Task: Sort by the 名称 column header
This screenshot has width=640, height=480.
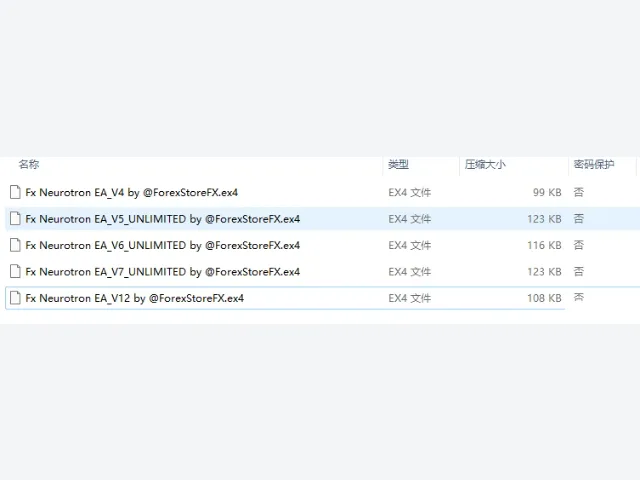Action: 29,164
